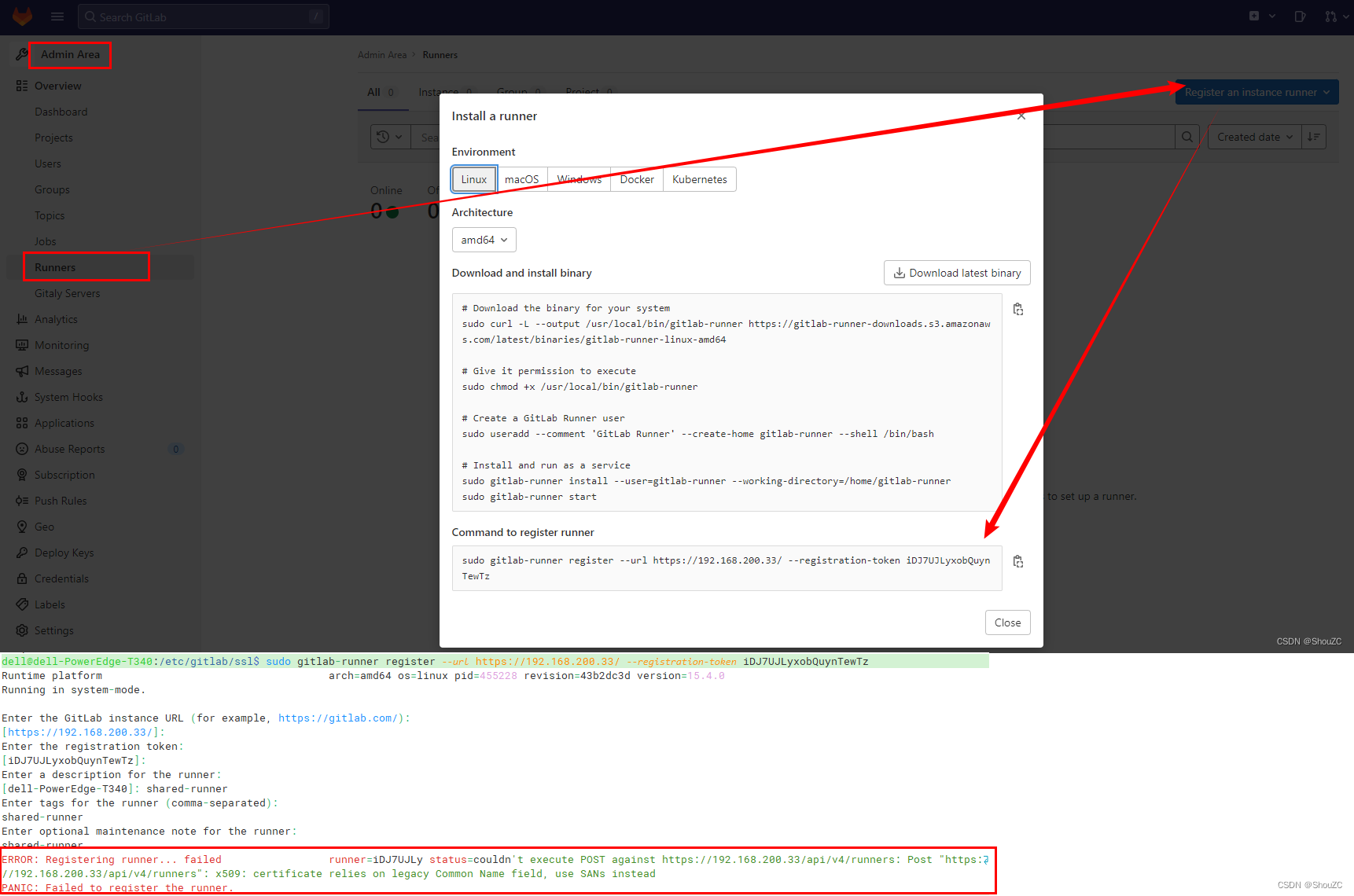Select Kubernetes environment option
1354x896 pixels.
(x=700, y=179)
